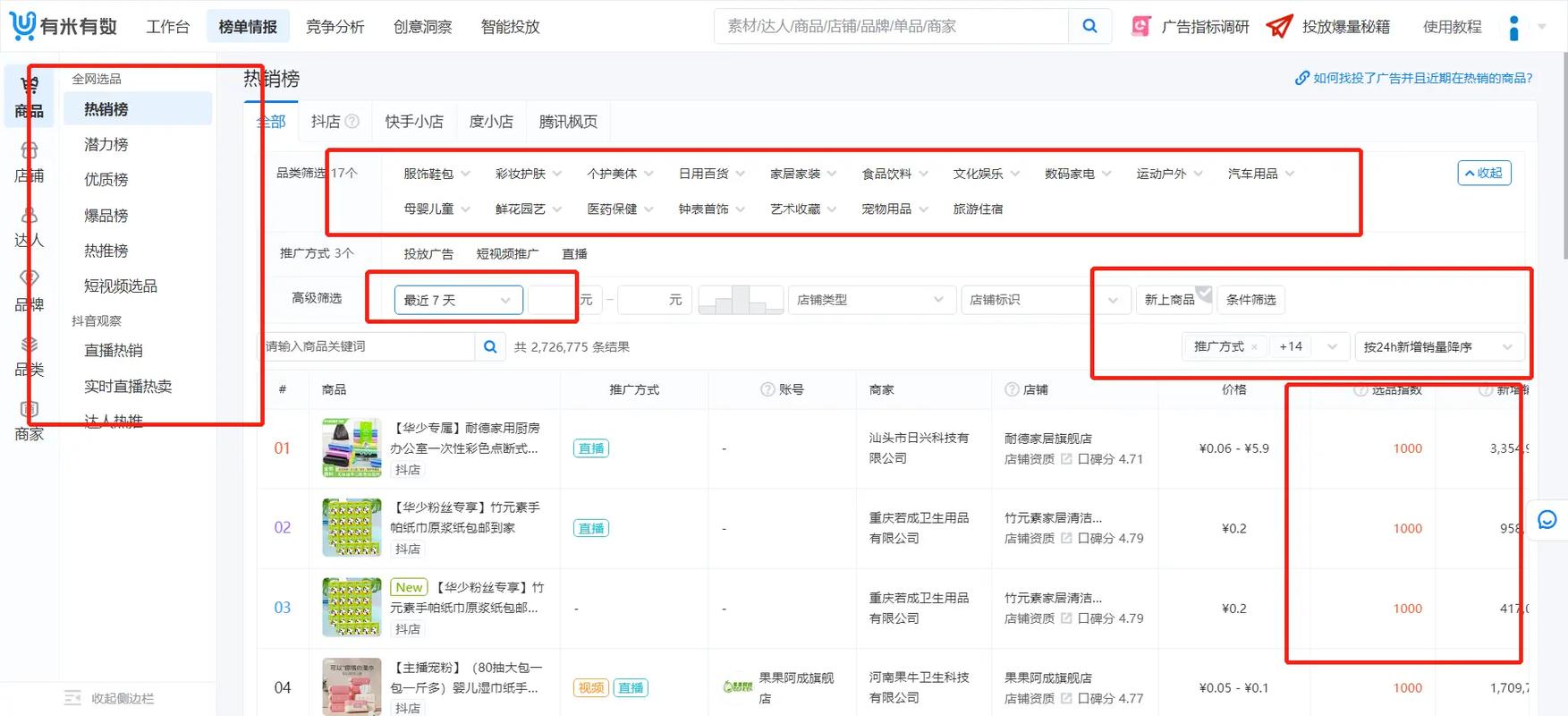Image resolution: width=1568 pixels, height=716 pixels.
Task: Switch to 创意洞察 top menu
Action: point(423,27)
